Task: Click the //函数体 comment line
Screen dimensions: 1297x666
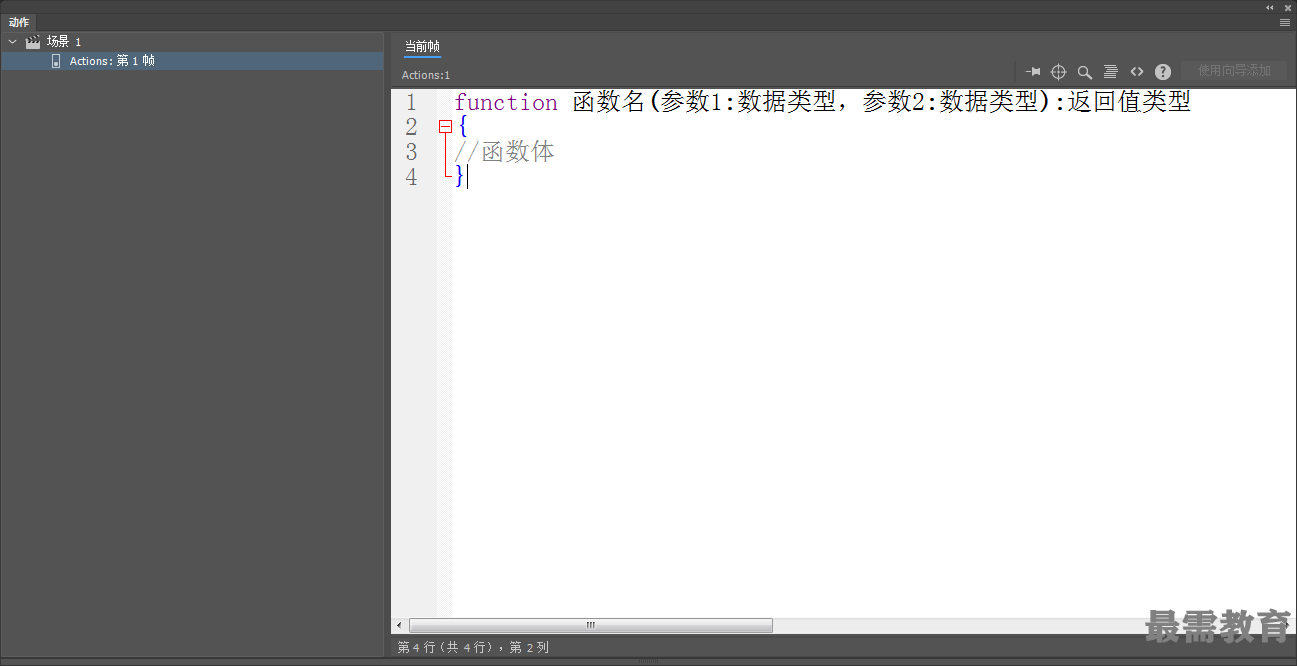Action: 504,152
